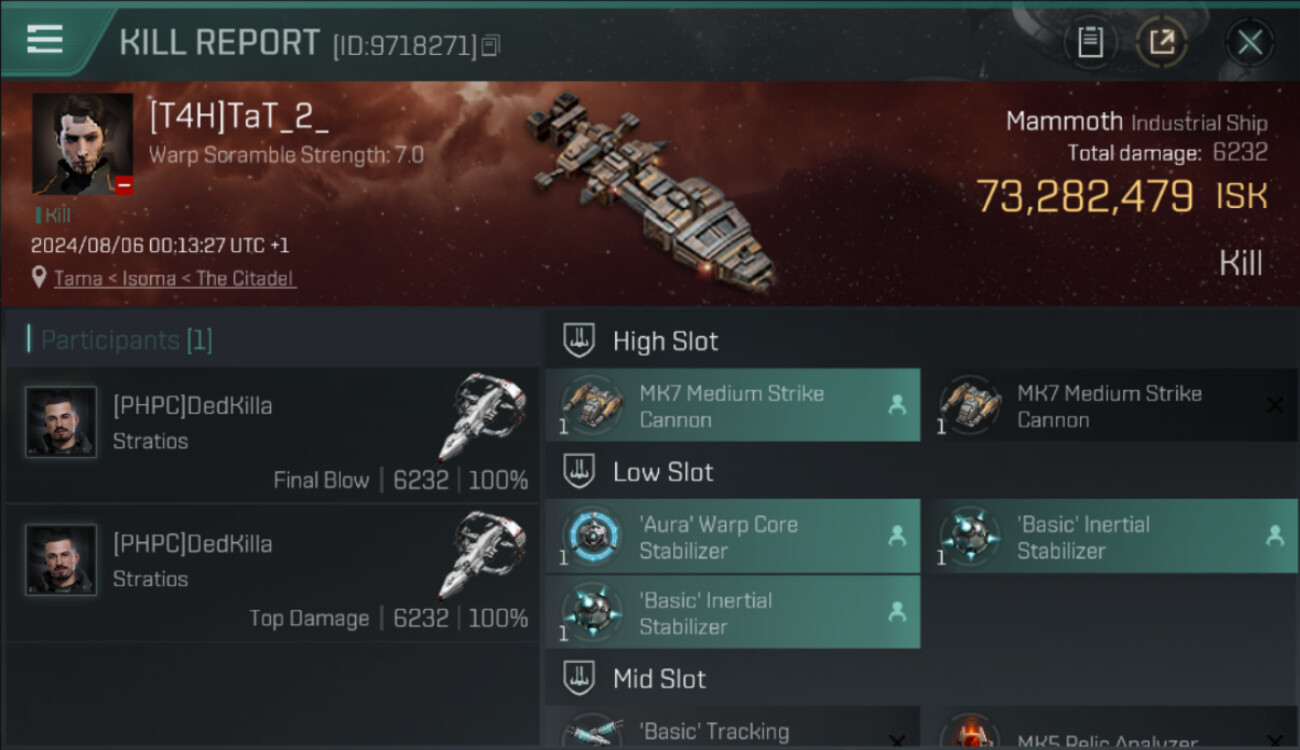The image size is (1300, 750).
Task: Open the clipboard notes icon
Action: pos(1090,42)
